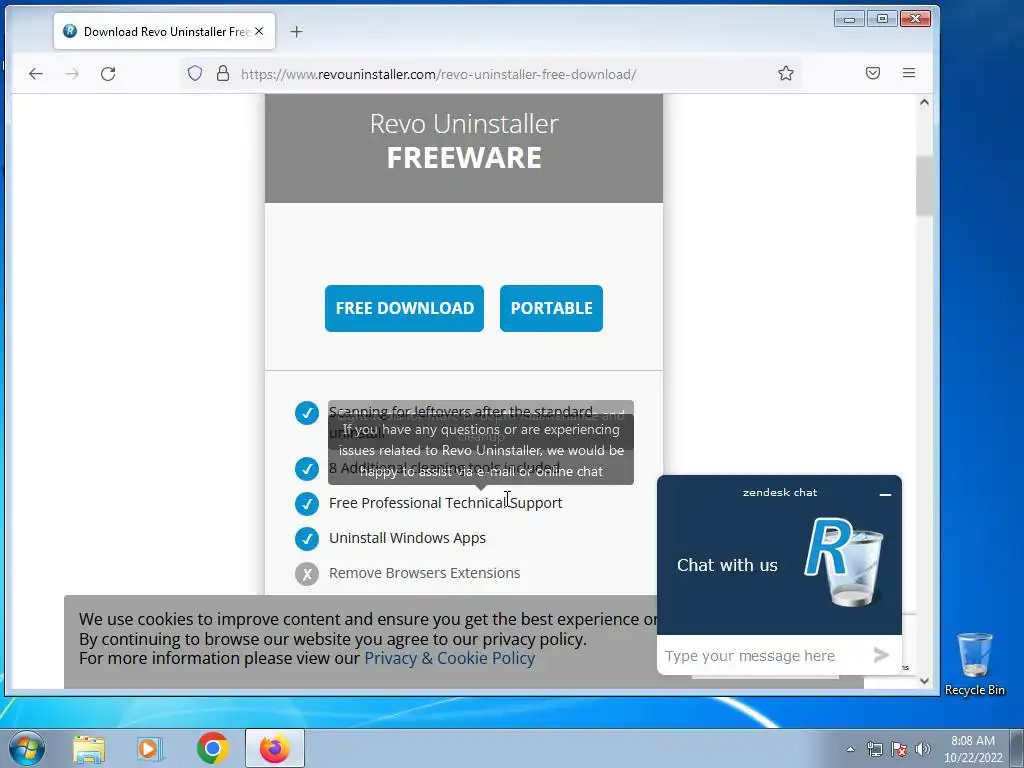Image resolution: width=1024 pixels, height=768 pixels.
Task: Save page to Pocket icon
Action: 872,73
